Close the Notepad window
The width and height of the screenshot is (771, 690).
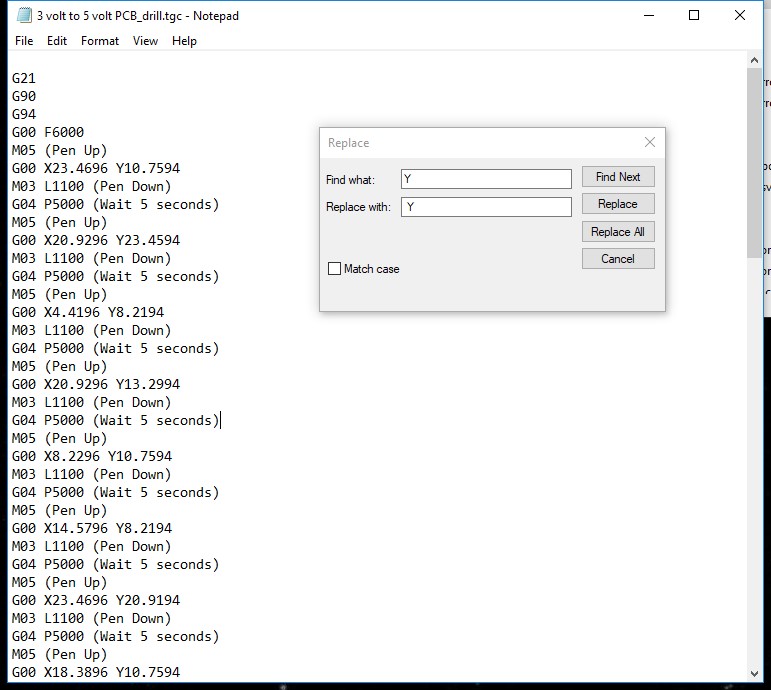740,15
